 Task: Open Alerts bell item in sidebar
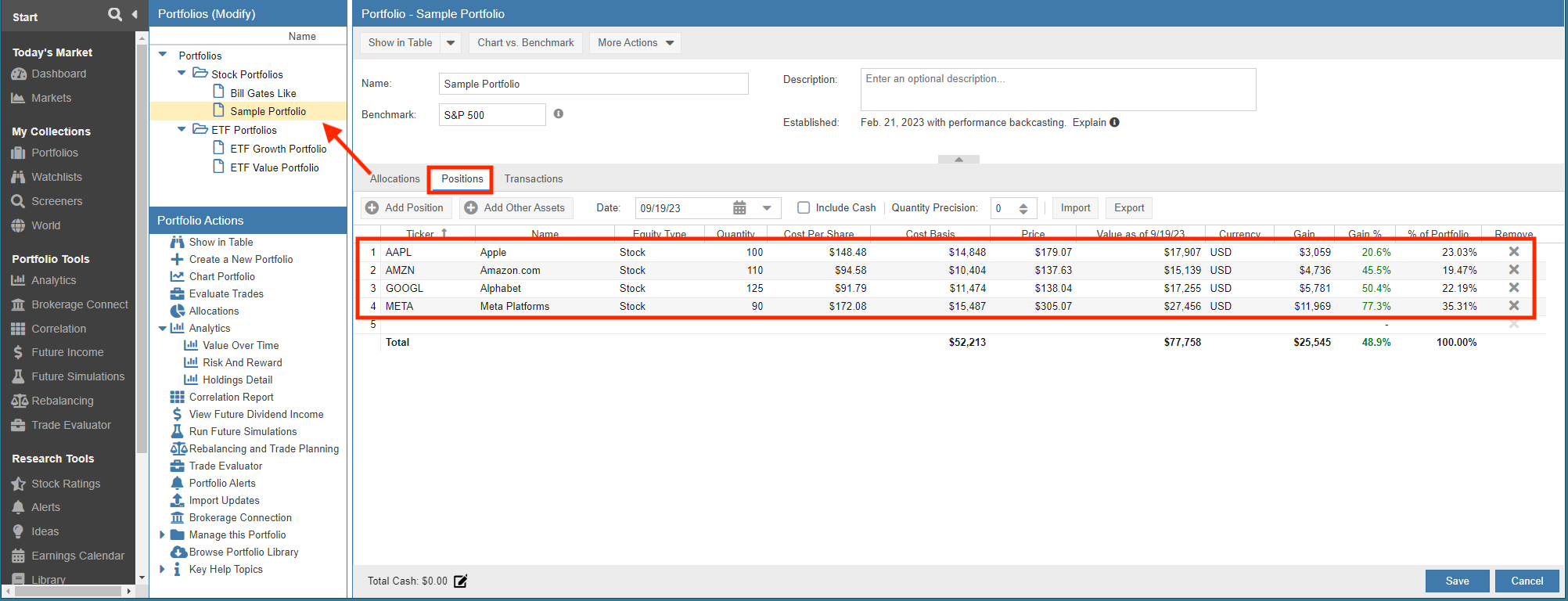[x=45, y=507]
